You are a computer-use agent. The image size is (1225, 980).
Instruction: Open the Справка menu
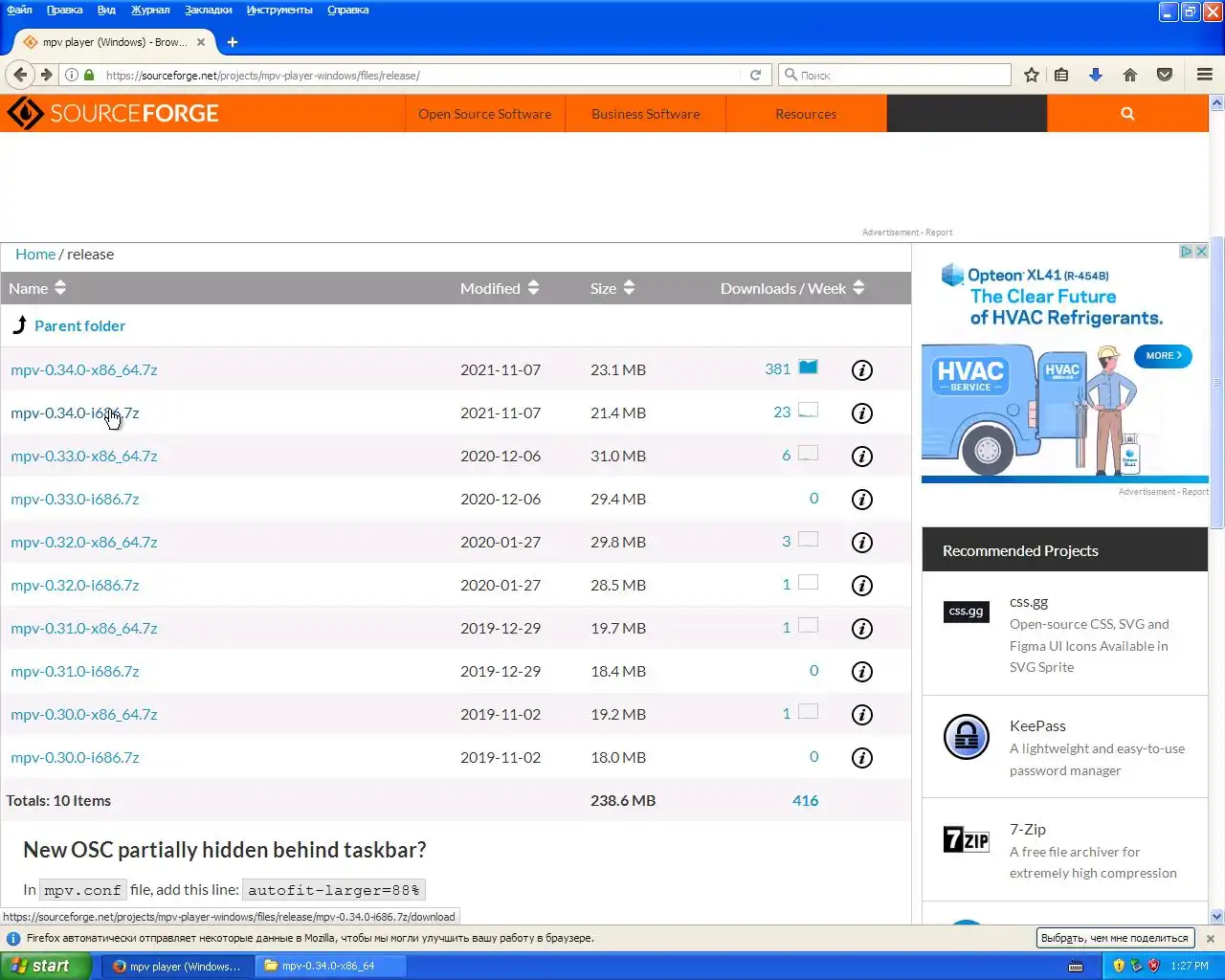(x=347, y=10)
